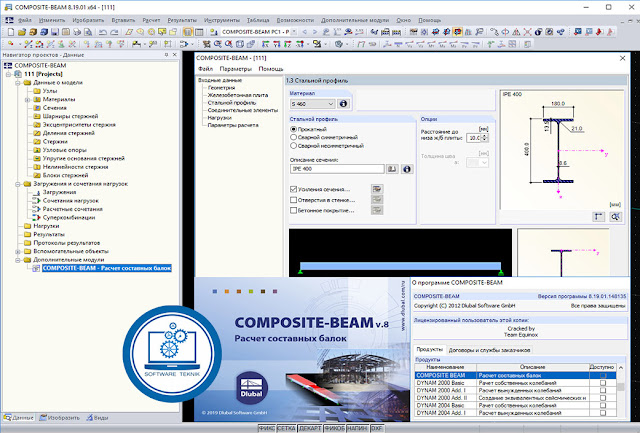Screen dimensions: 640x433
Task: Go to previous module case arrow
Action: (x=304, y=31)
